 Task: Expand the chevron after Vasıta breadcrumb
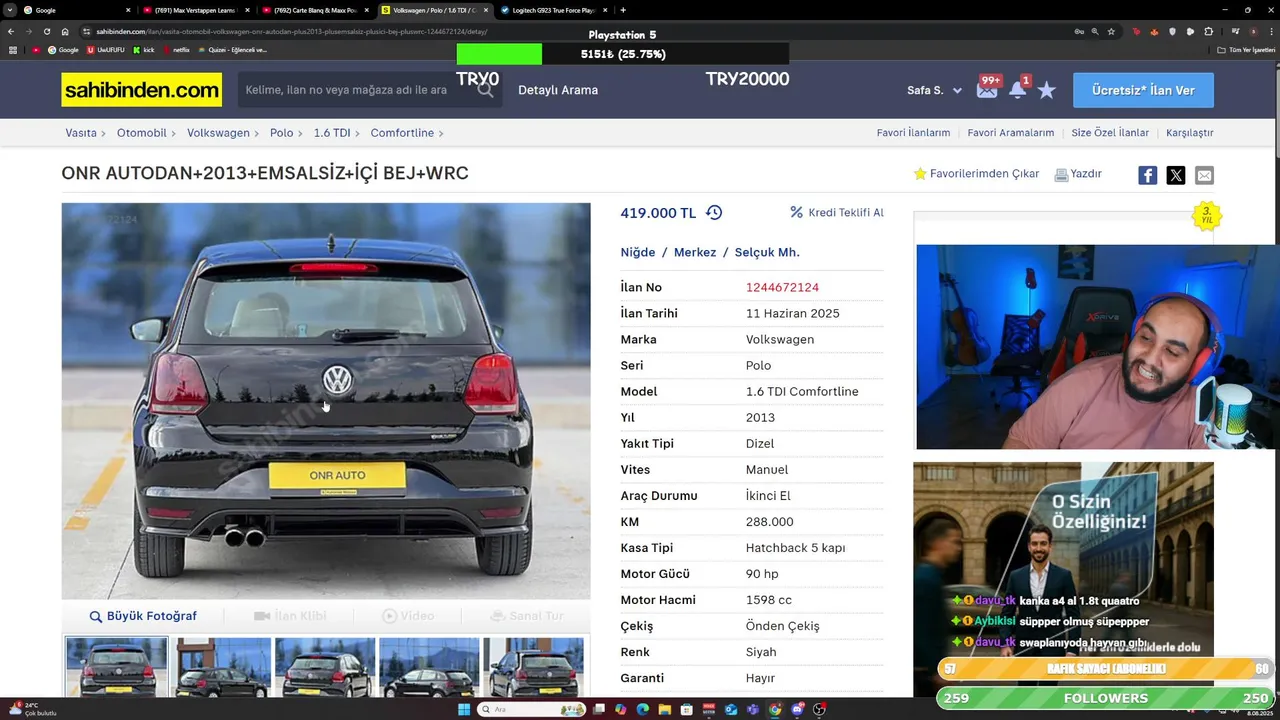pos(103,133)
